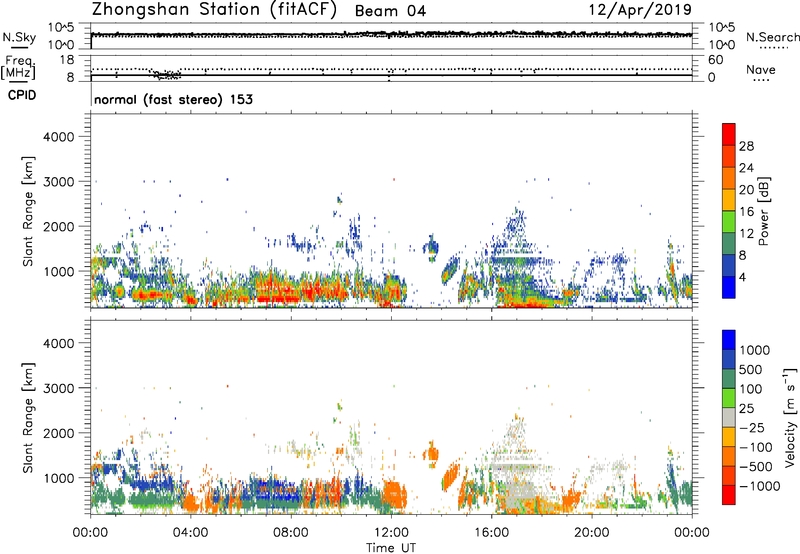Select the 'Freq. [MHz]' axis label
Image resolution: width=800 pixels, height=554 pixels.
click(18, 67)
